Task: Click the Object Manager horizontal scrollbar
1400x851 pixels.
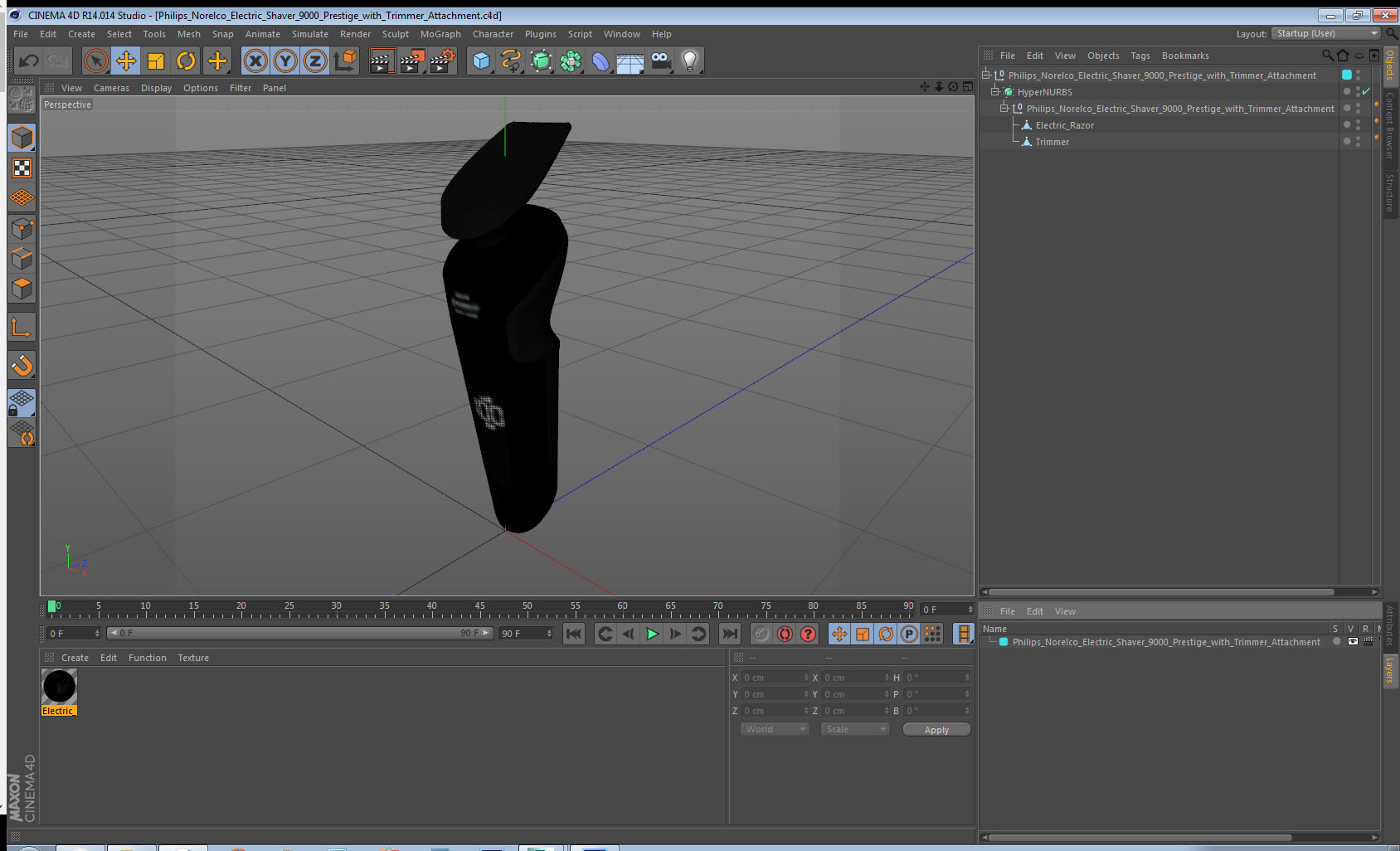Action: tap(1161, 592)
